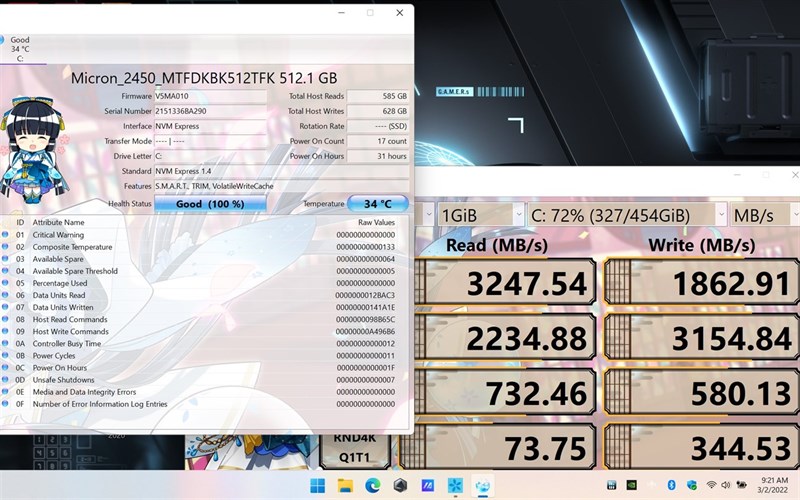The width and height of the screenshot is (800, 500).
Task: Click the status dot for Power Cycles
Action: pyautogui.click(x=5, y=356)
